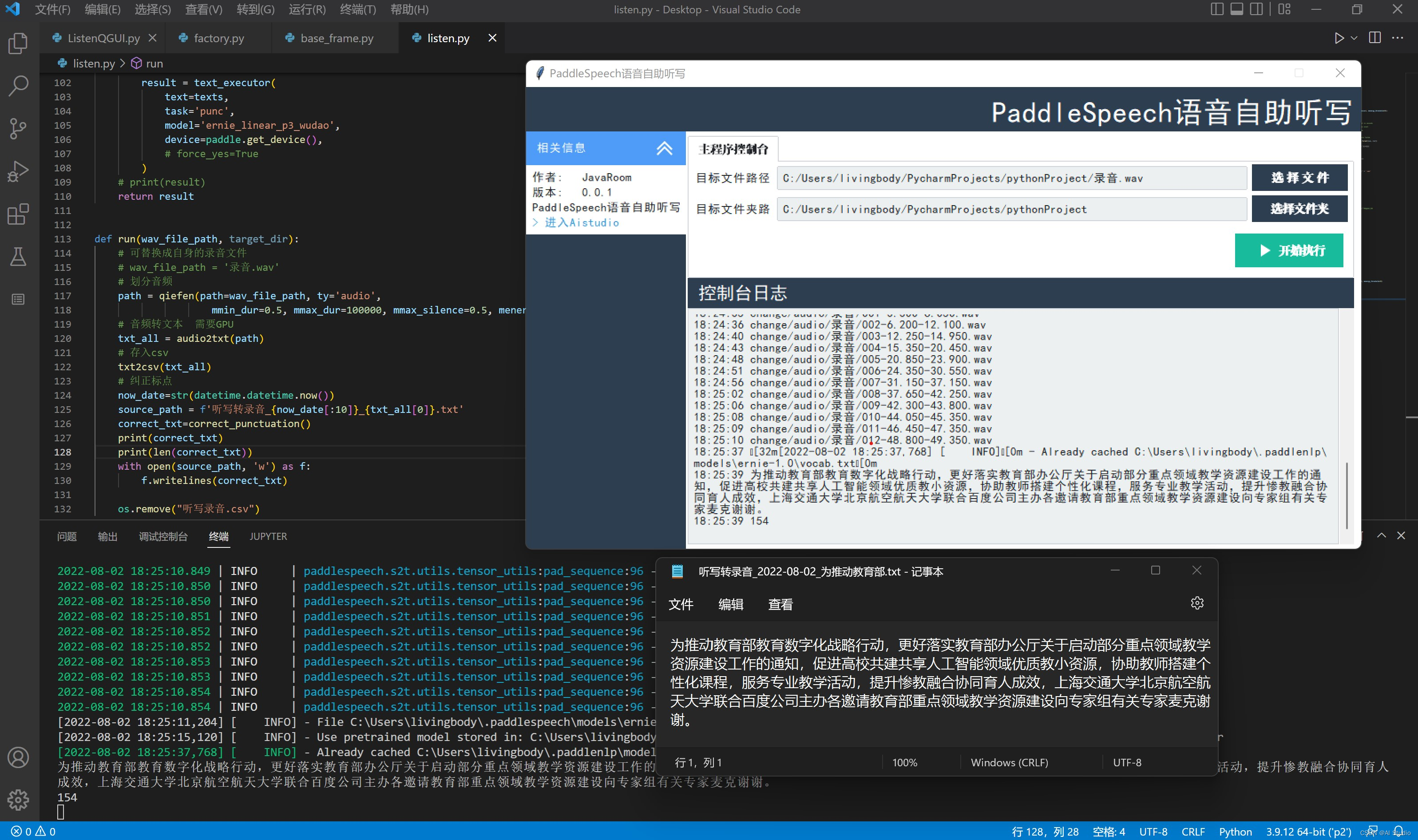The width and height of the screenshot is (1418, 840).
Task: Open the Explorer view in activity bar
Action: pos(18,43)
